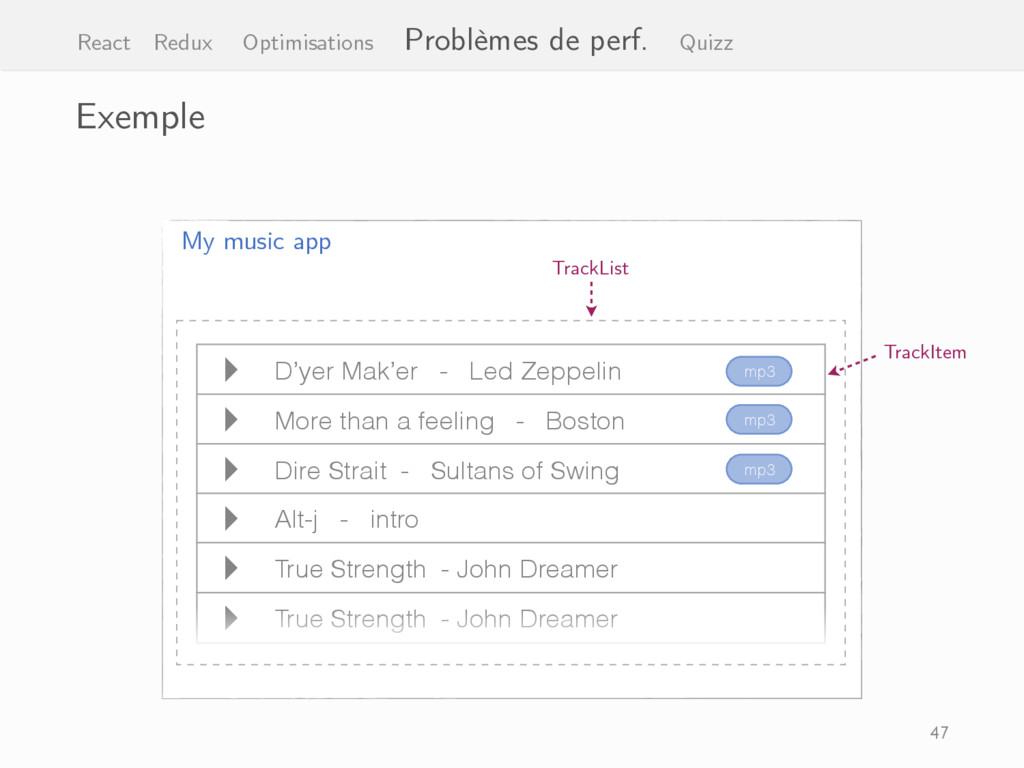The height and width of the screenshot is (768, 1024).
Task: Click mp3 badge on D'yer Mak'er row
Action: (x=759, y=371)
